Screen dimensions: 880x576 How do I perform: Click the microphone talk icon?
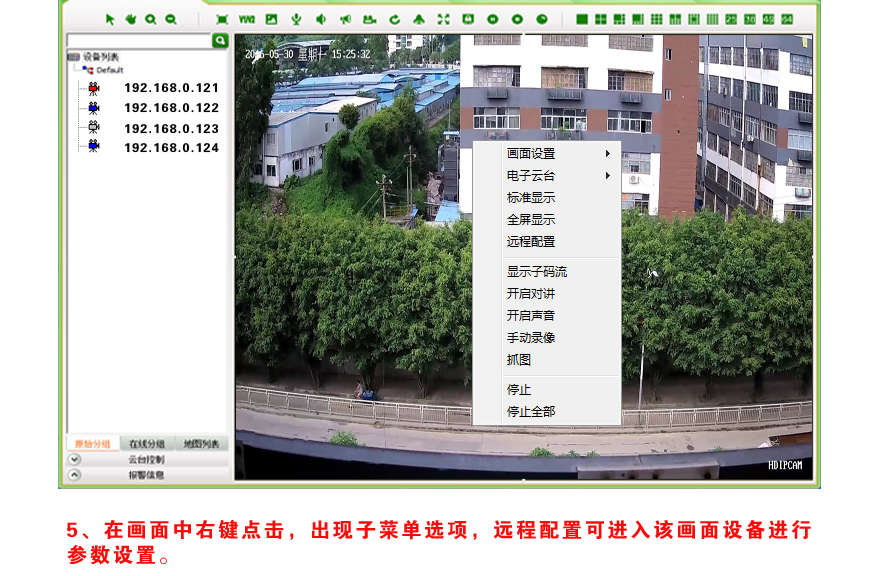(296, 19)
